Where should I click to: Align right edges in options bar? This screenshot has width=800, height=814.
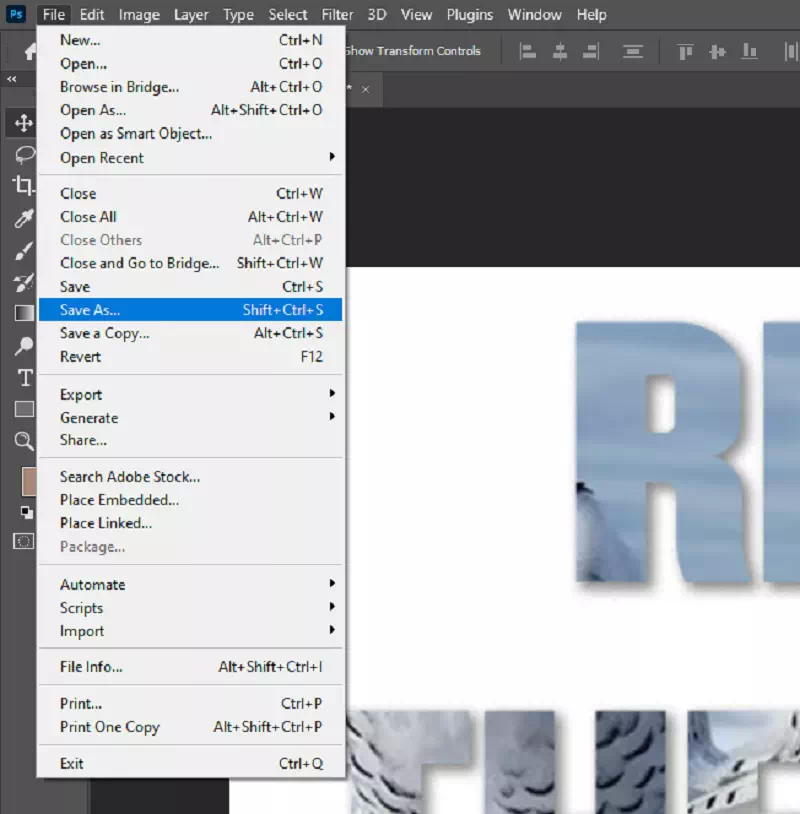pyautogui.click(x=591, y=51)
